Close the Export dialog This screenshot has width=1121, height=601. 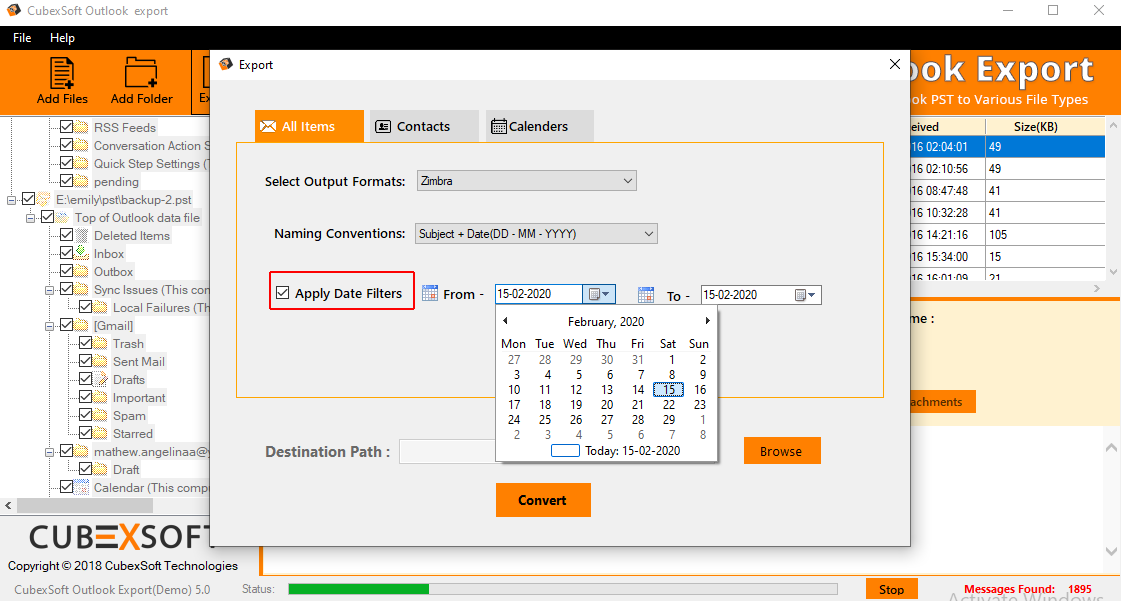coord(895,64)
